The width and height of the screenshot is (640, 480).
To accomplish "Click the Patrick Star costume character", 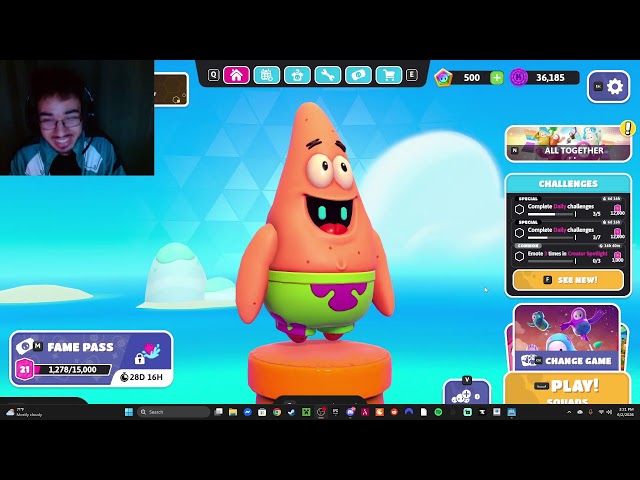I will pos(316,222).
